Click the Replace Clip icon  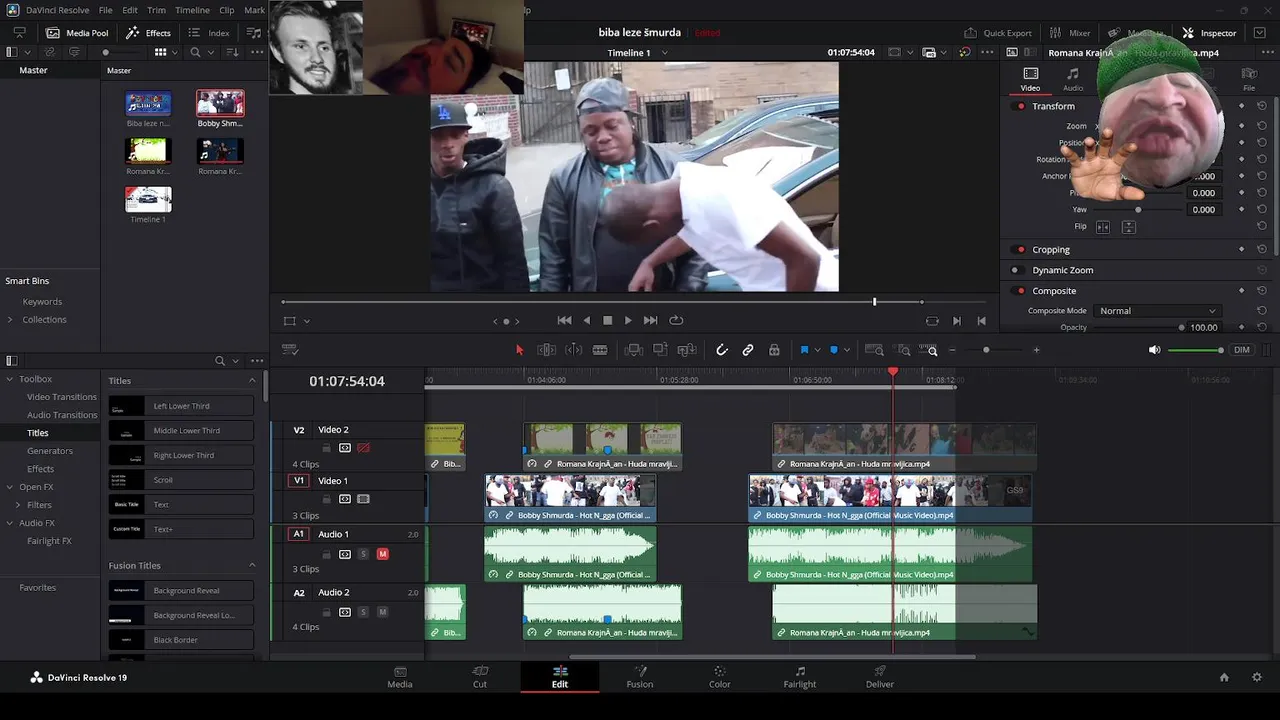[687, 350]
